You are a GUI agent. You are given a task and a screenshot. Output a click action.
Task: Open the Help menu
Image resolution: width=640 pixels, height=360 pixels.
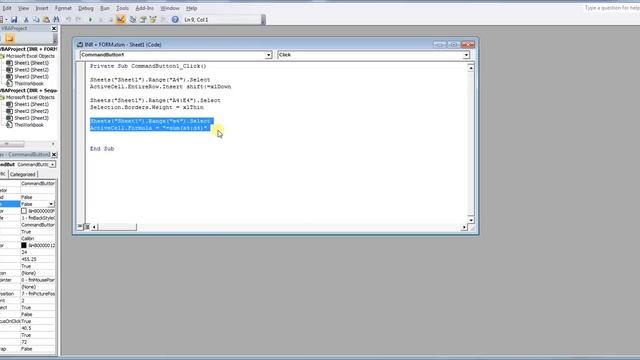191,8
